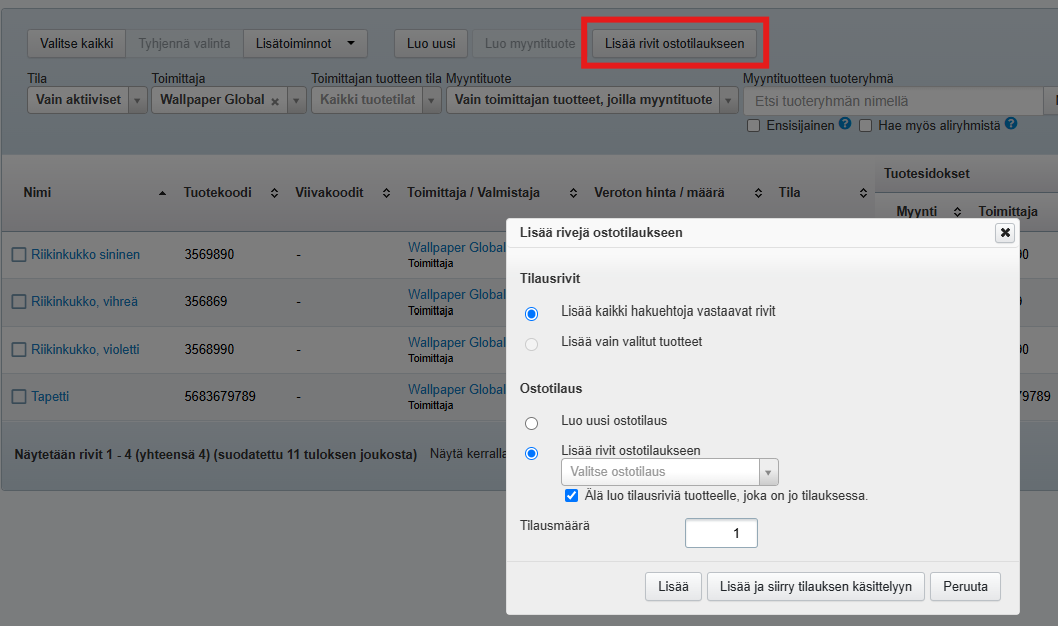
Task: Expand the Lisätoiminnot dropdown menu
Action: (305, 43)
